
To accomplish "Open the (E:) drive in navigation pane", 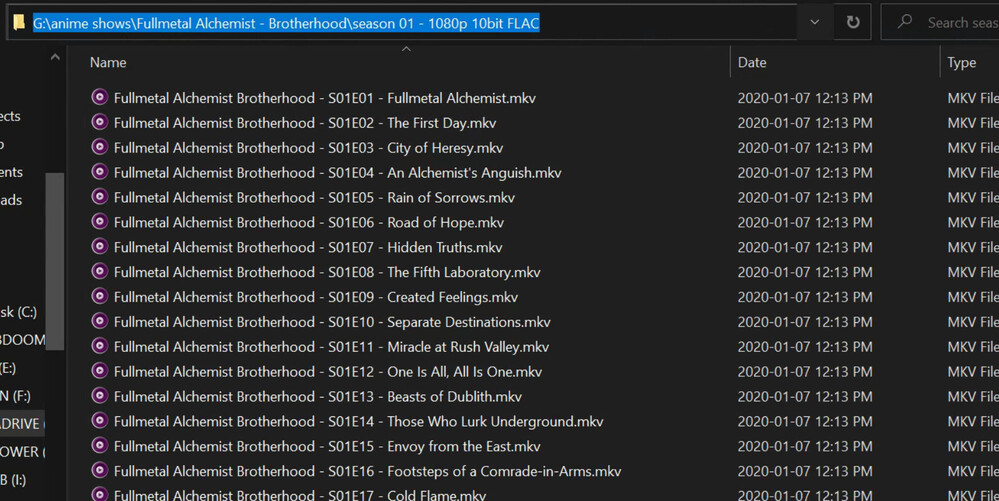I will pos(8,368).
